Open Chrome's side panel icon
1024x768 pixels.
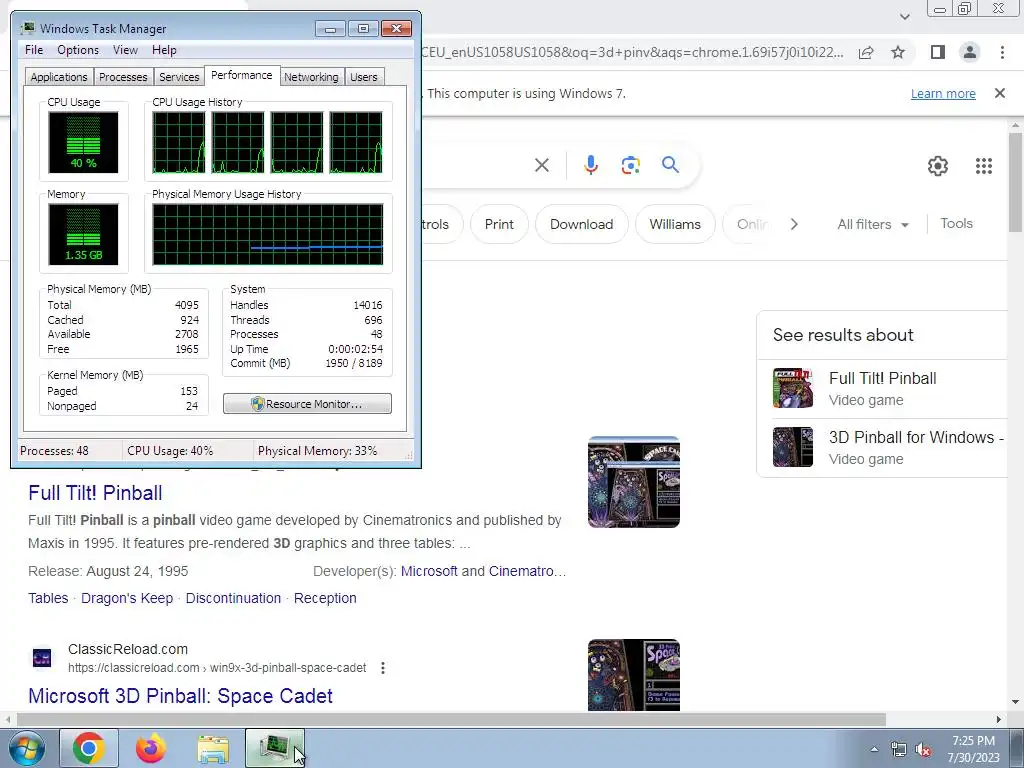(938, 52)
